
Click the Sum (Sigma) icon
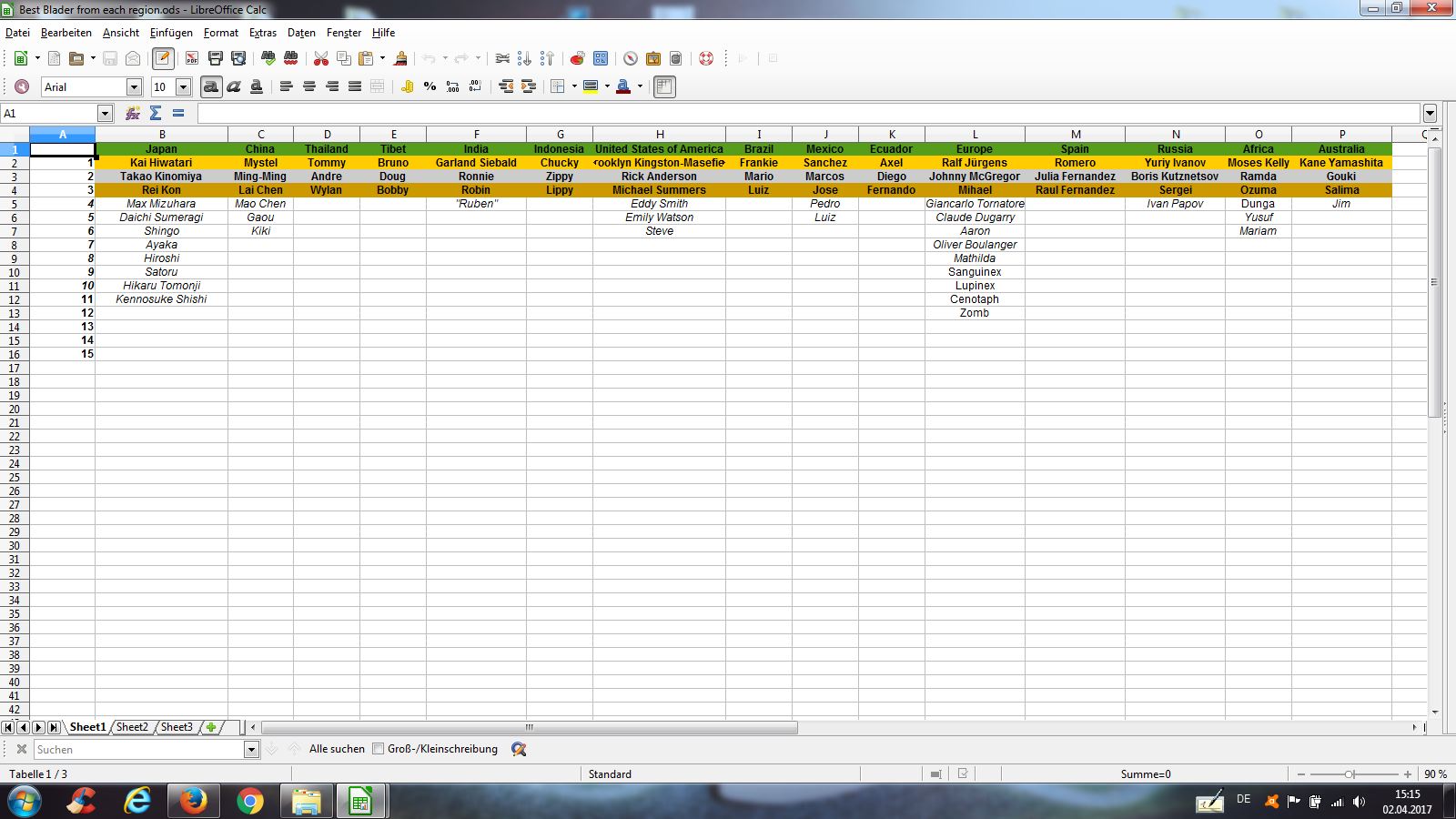[156, 113]
